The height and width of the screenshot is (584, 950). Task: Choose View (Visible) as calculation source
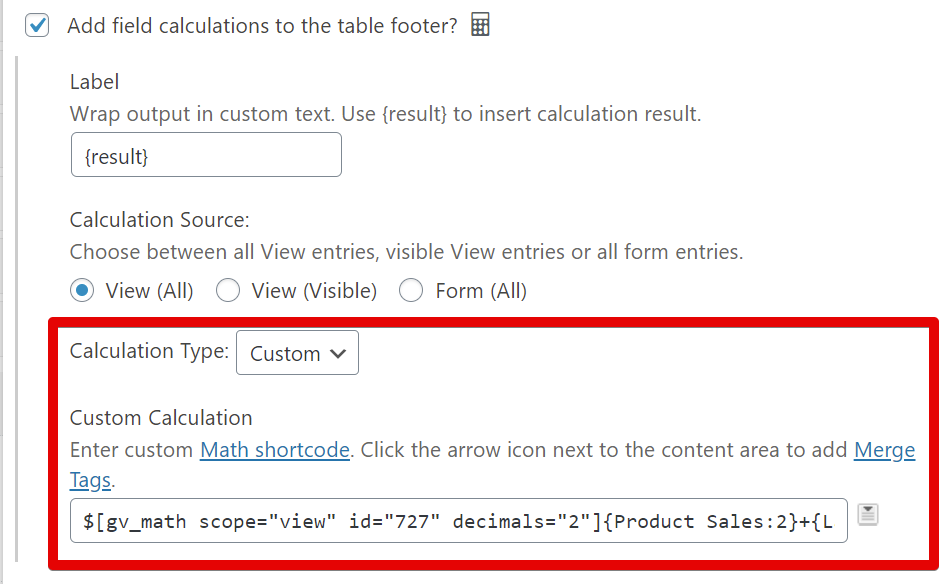click(x=229, y=291)
